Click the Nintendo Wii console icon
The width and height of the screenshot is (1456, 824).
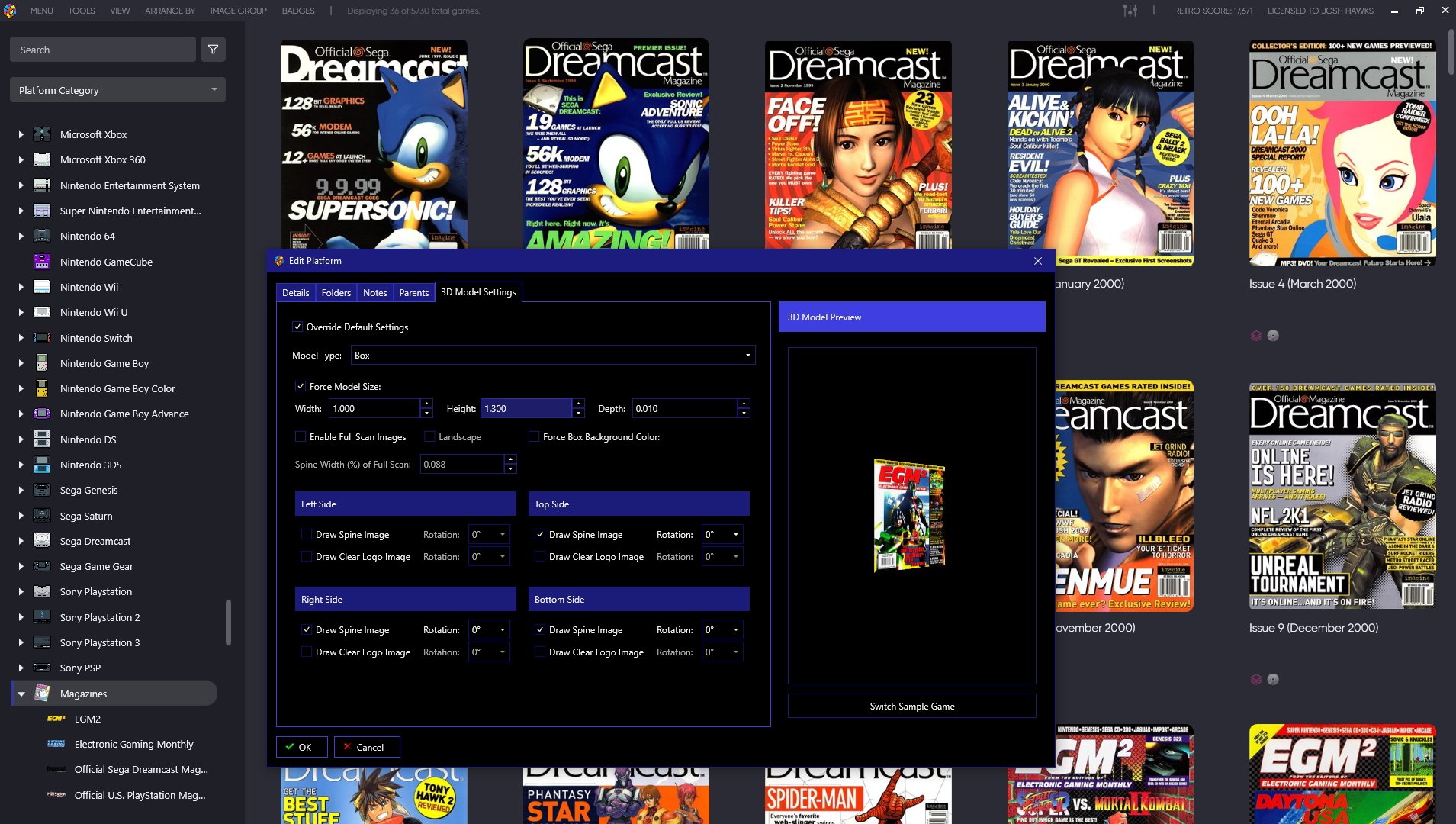(x=42, y=287)
